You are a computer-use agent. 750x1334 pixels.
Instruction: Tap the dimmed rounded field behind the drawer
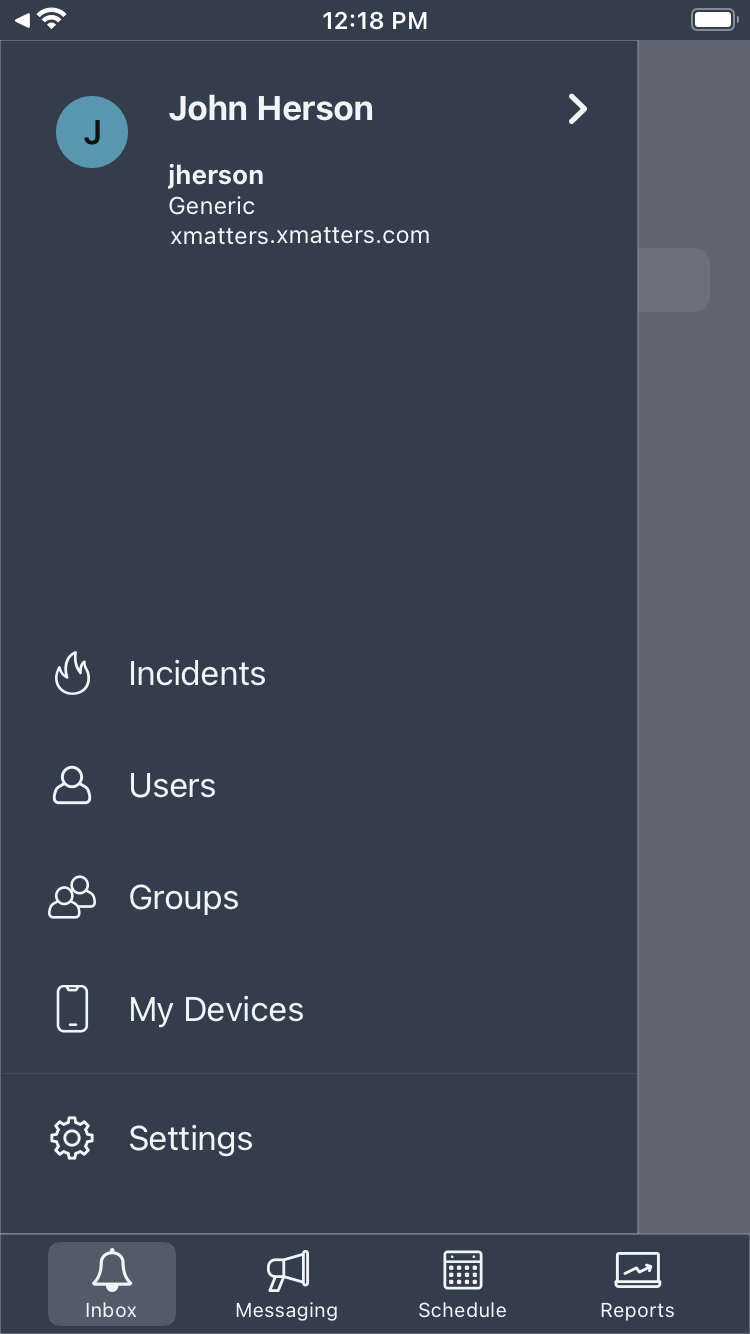tap(674, 280)
